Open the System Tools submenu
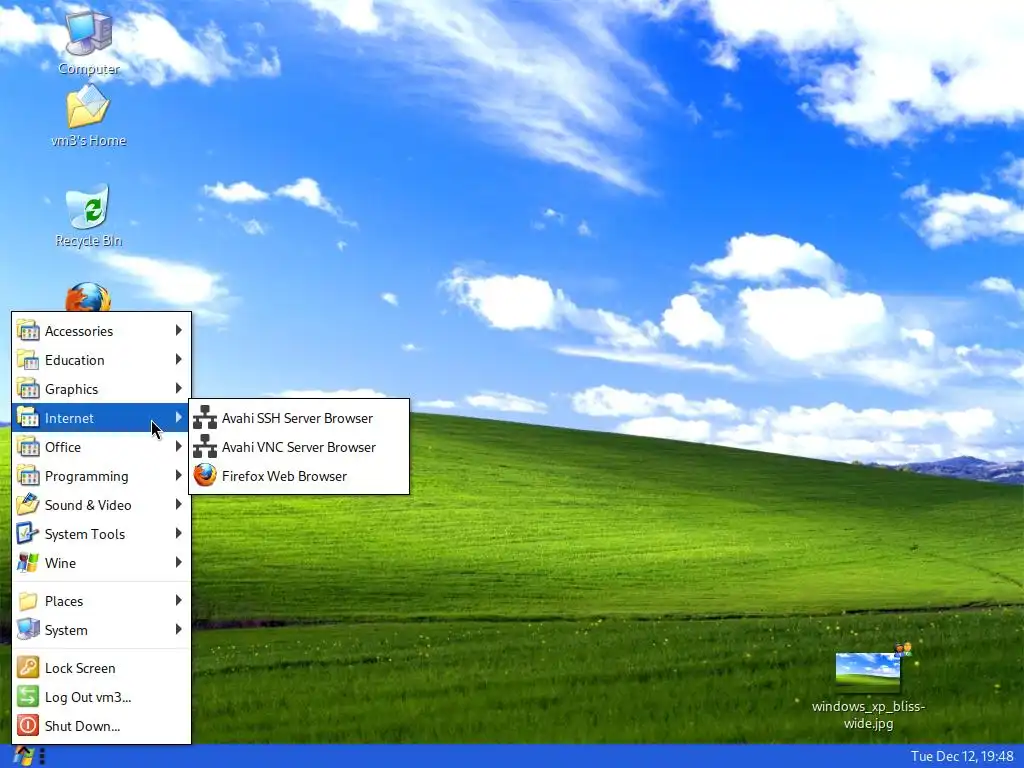 click(101, 534)
